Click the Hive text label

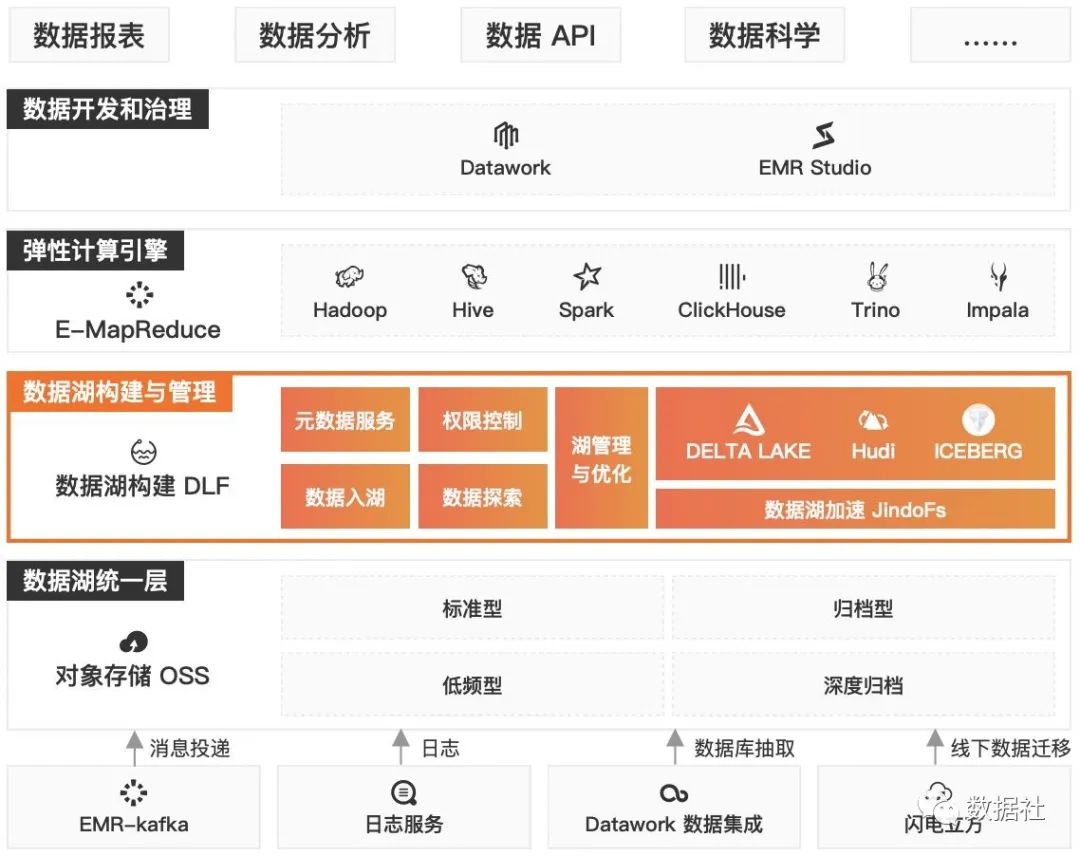click(473, 310)
